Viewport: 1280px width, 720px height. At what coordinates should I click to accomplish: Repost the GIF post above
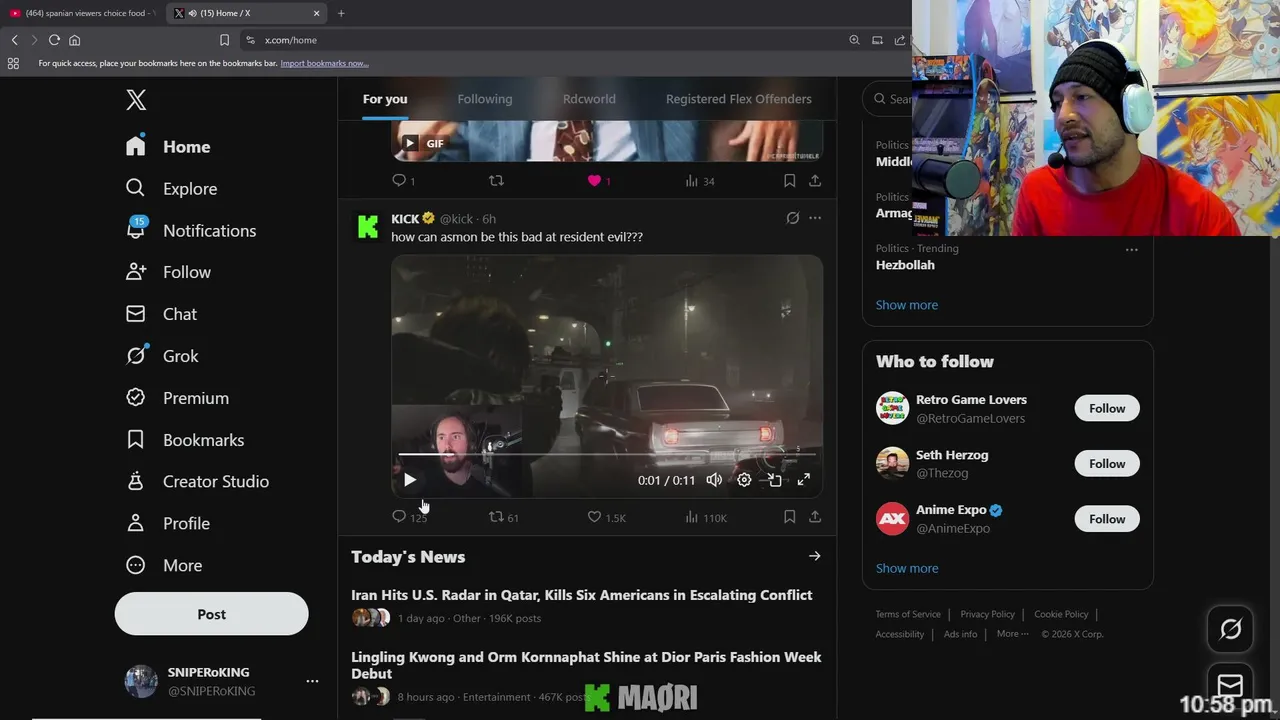click(496, 181)
